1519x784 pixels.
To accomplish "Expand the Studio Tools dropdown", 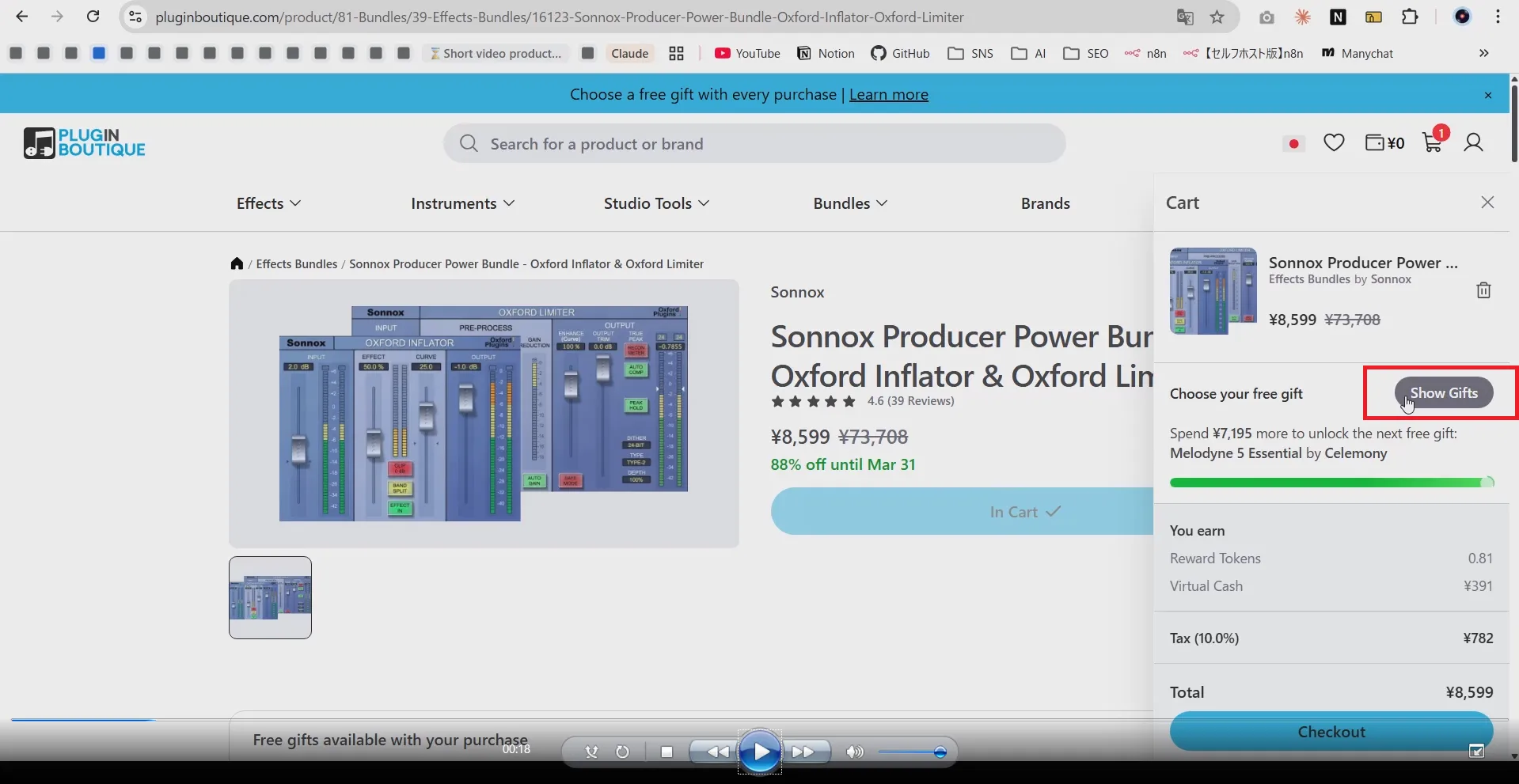I will click(655, 203).
